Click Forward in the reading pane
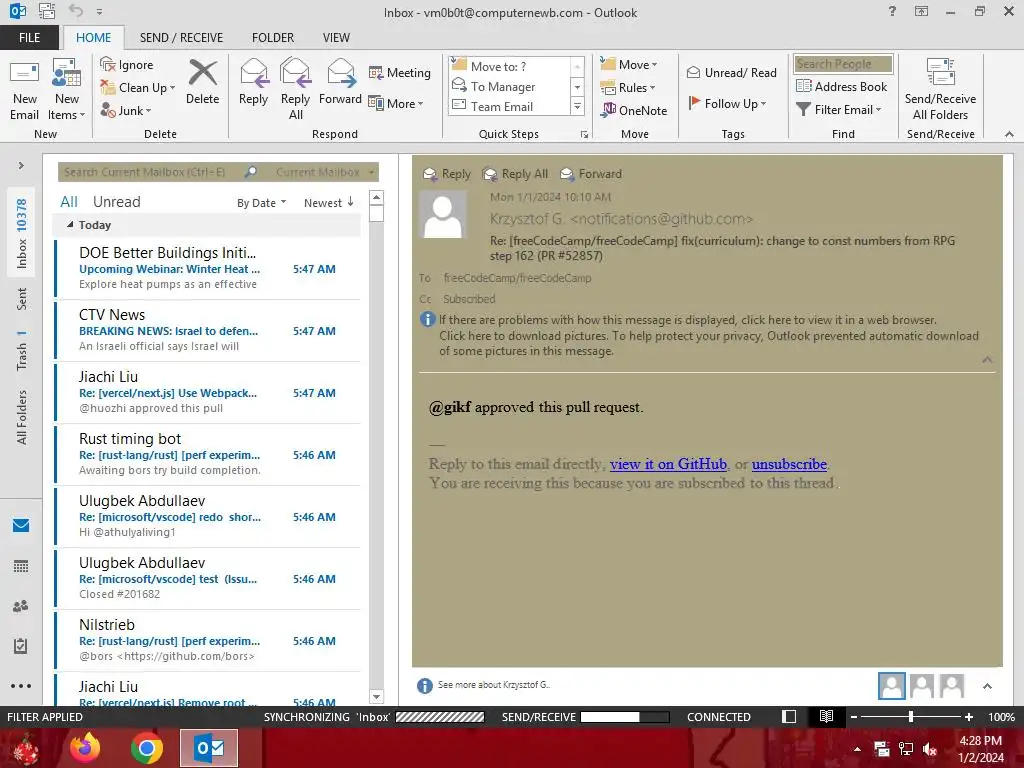1024x768 pixels. point(591,174)
